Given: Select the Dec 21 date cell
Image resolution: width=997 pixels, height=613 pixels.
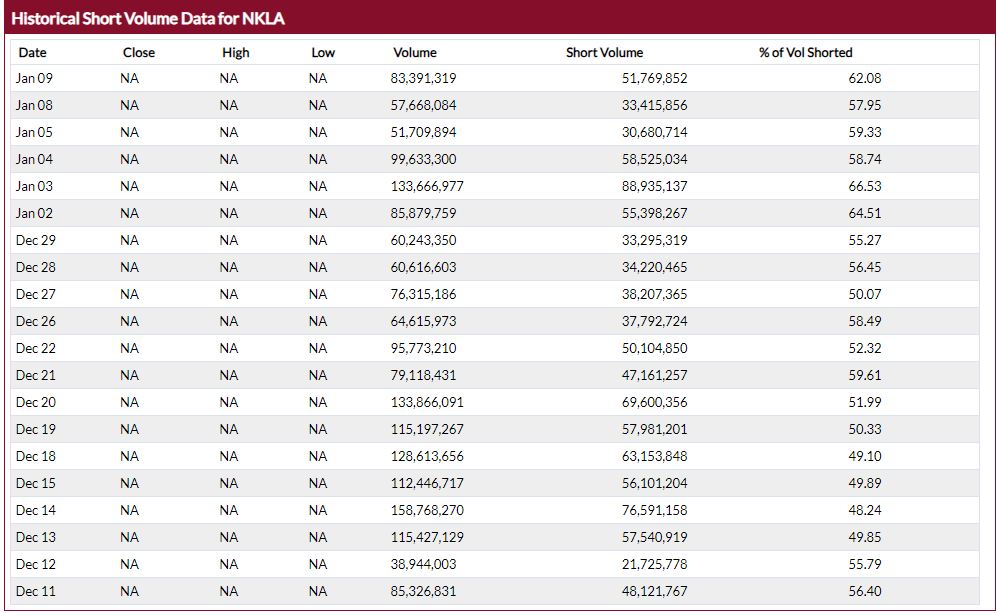Looking at the screenshot, I should 36,375.
